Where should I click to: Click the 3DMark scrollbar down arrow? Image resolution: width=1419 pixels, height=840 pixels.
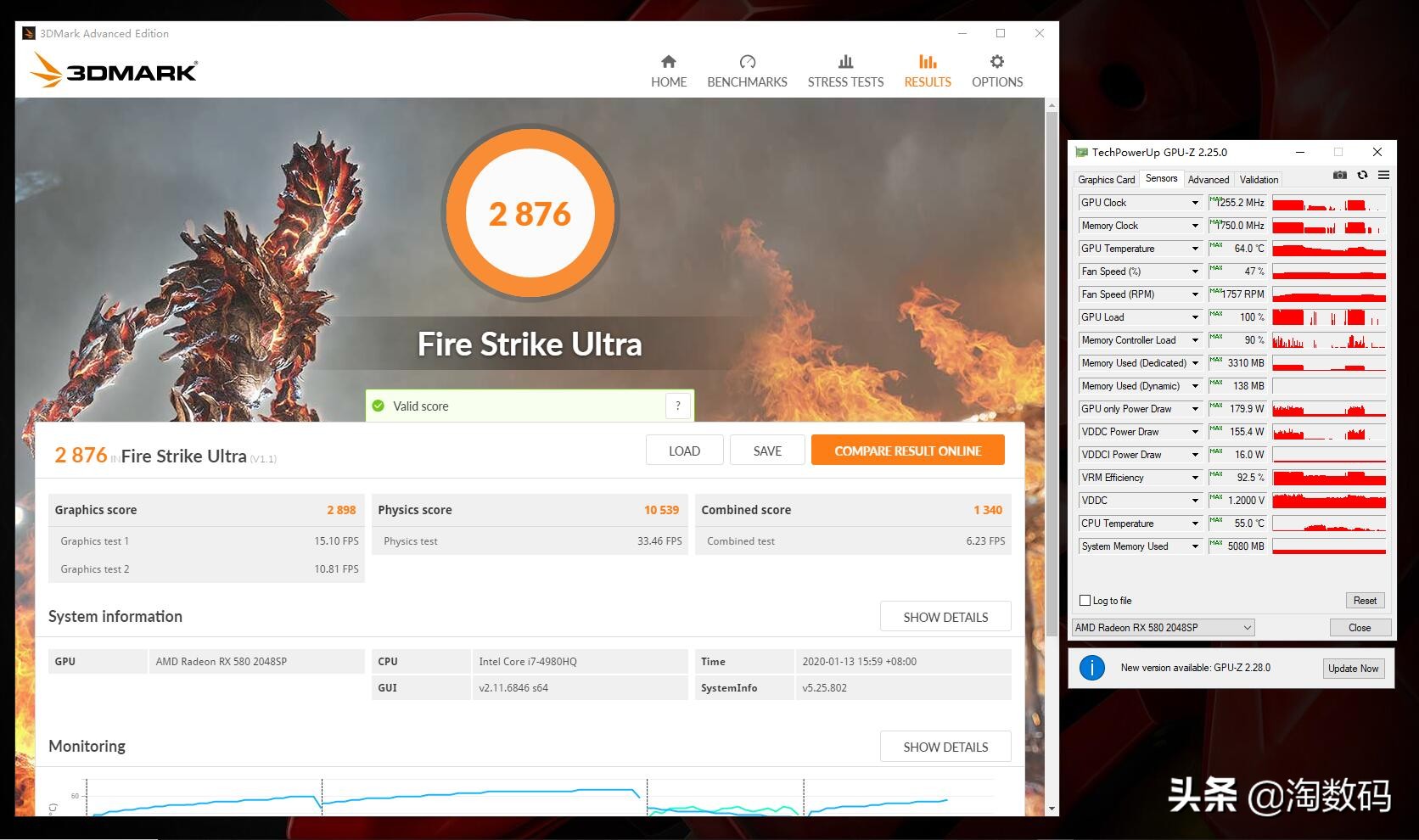point(1052,809)
